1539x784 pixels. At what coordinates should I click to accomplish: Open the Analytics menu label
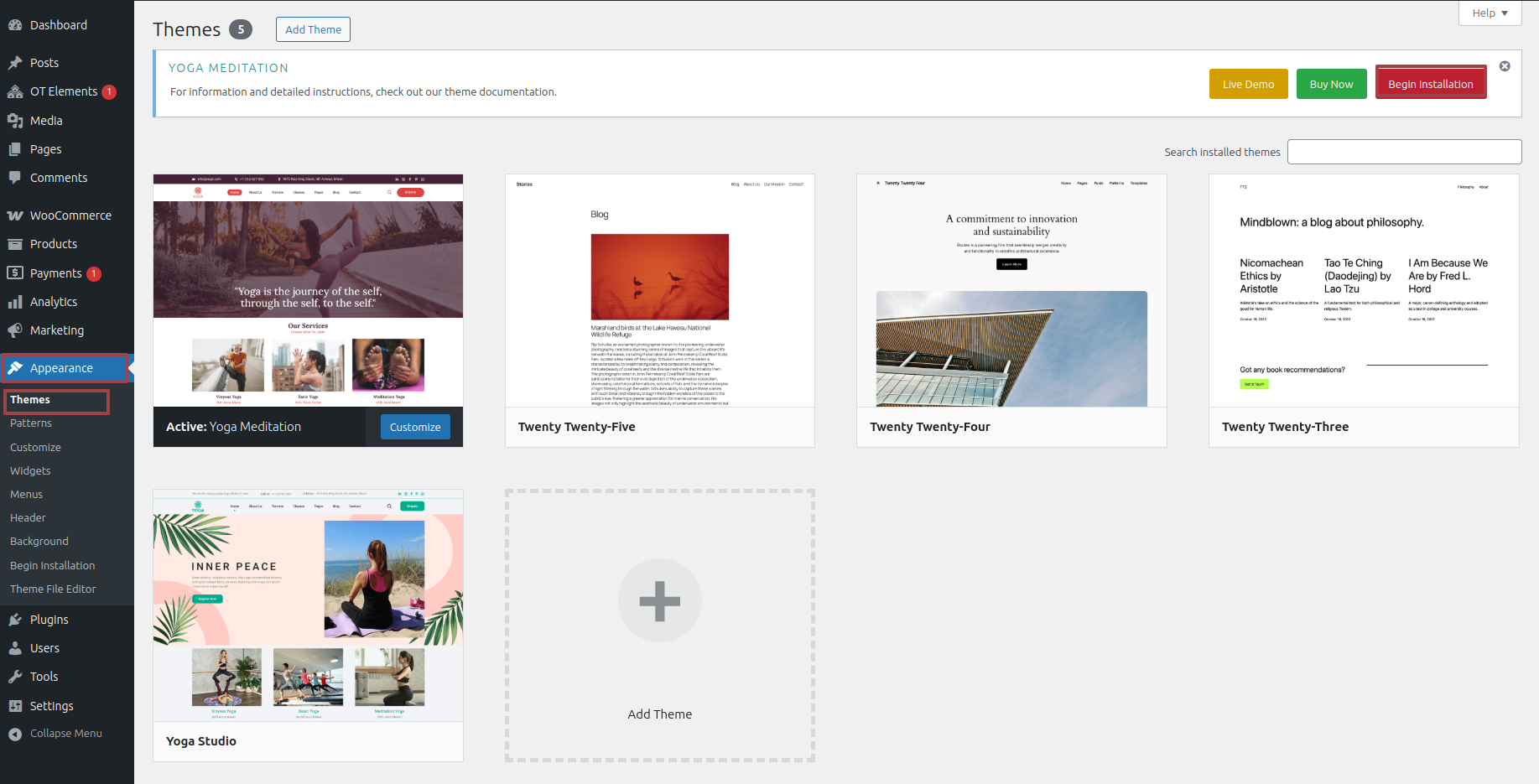(54, 302)
